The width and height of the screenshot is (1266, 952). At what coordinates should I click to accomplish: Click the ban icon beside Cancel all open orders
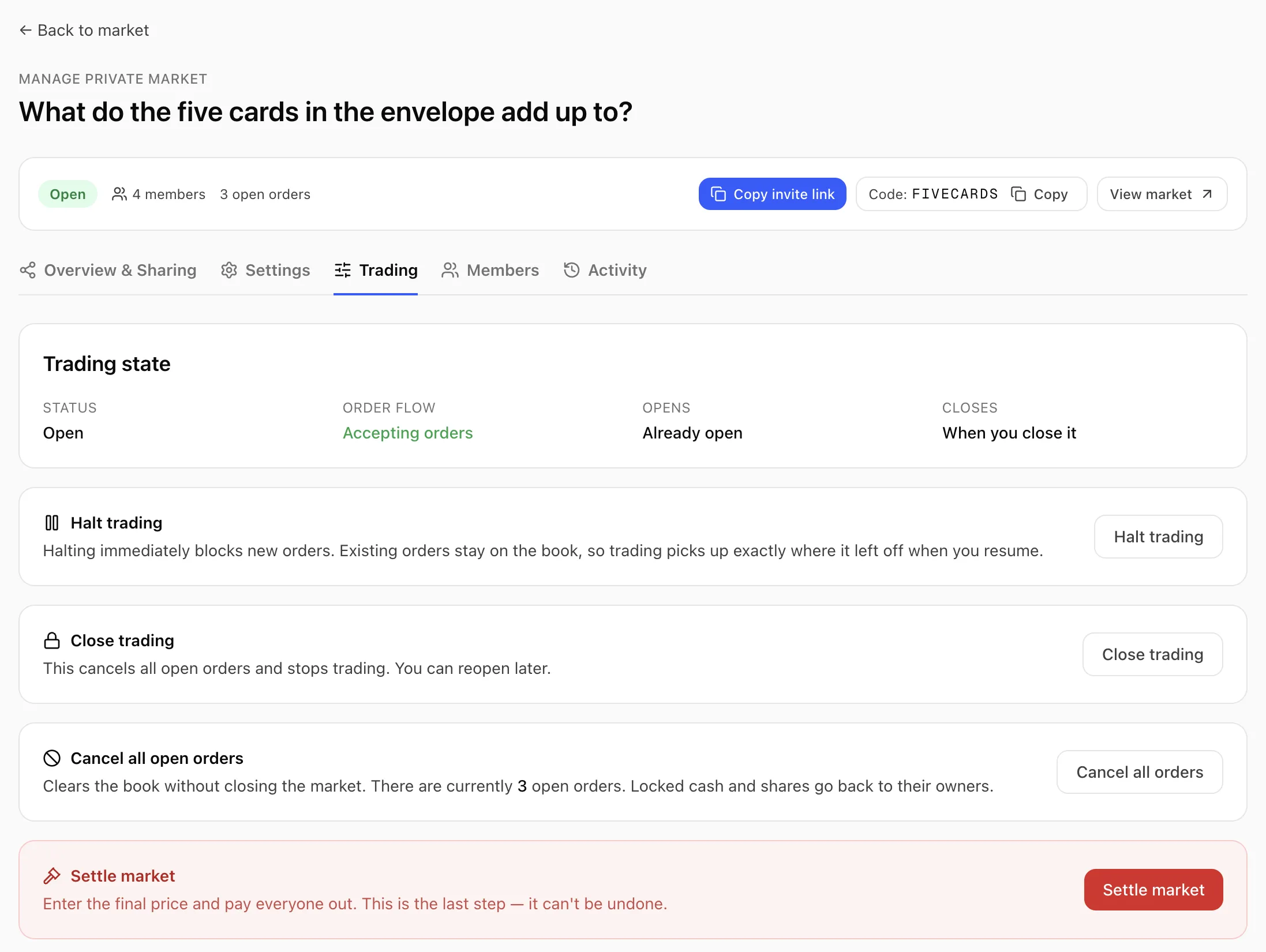52,758
